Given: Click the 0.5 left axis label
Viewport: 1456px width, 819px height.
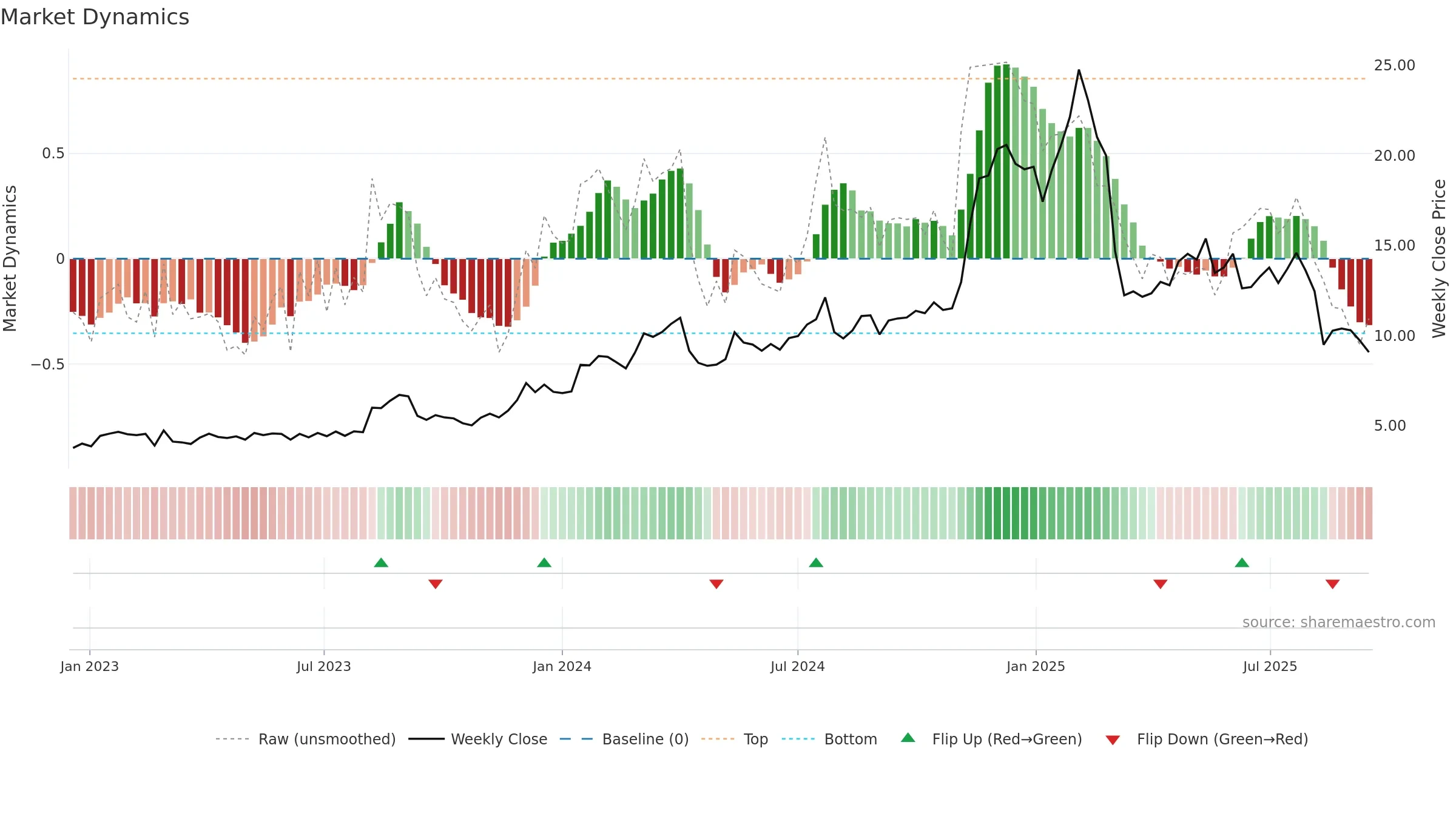Looking at the screenshot, I should pyautogui.click(x=53, y=153).
